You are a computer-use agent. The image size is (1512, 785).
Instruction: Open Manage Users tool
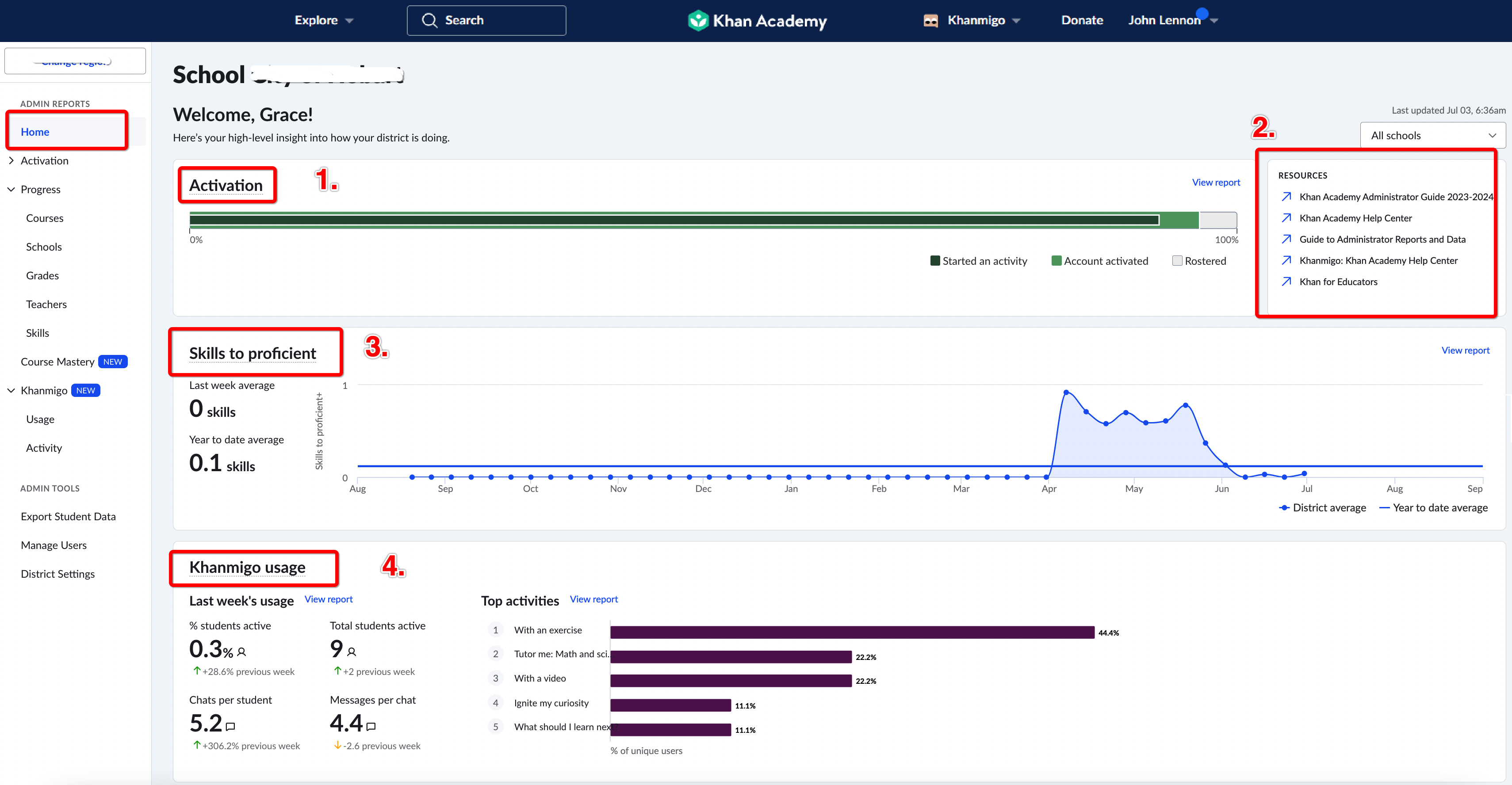coord(54,545)
